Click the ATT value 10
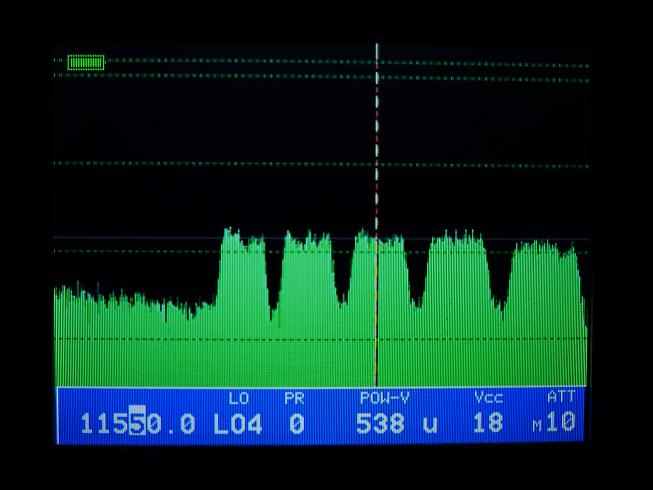 [561, 423]
